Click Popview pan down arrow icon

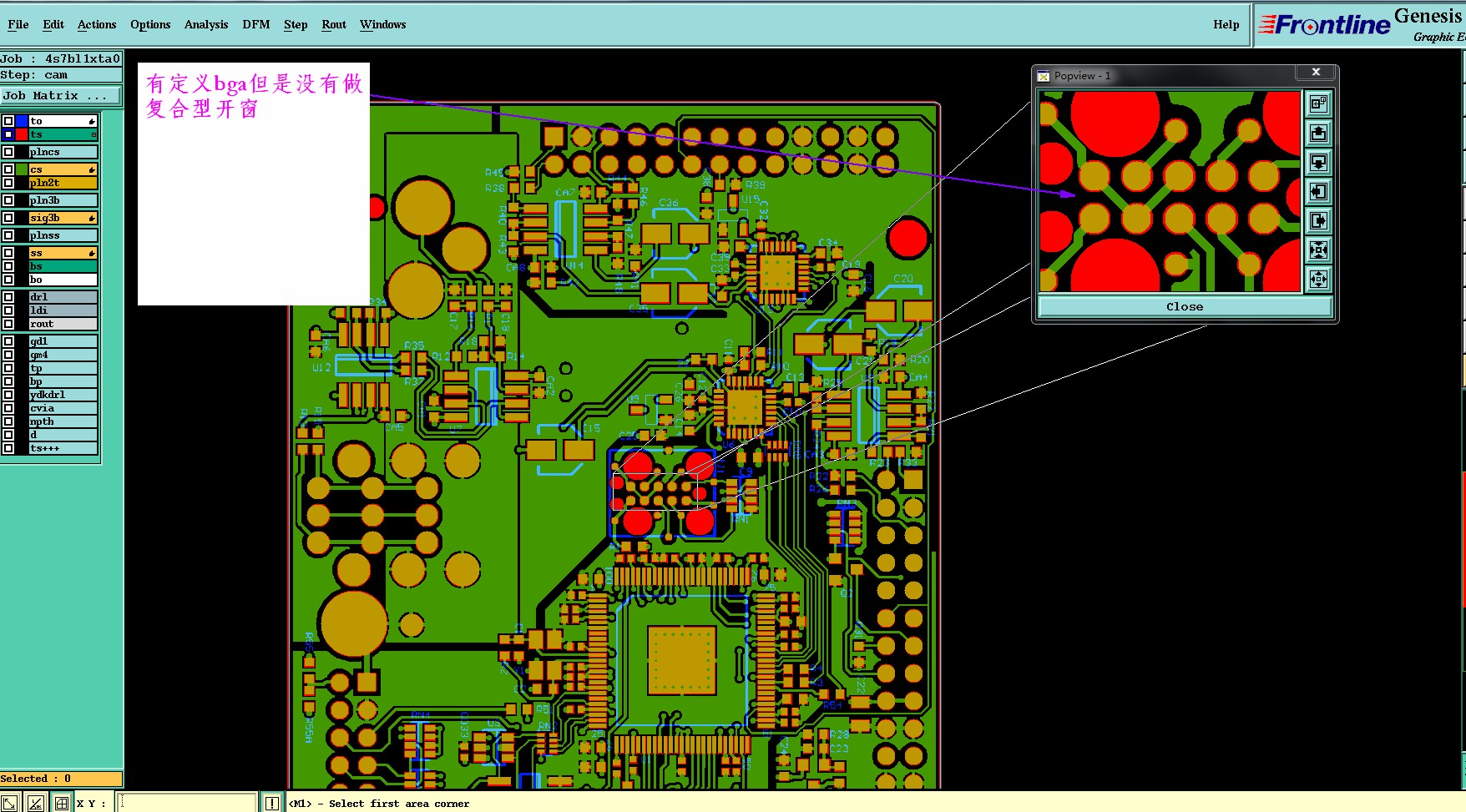pyautogui.click(x=1318, y=163)
